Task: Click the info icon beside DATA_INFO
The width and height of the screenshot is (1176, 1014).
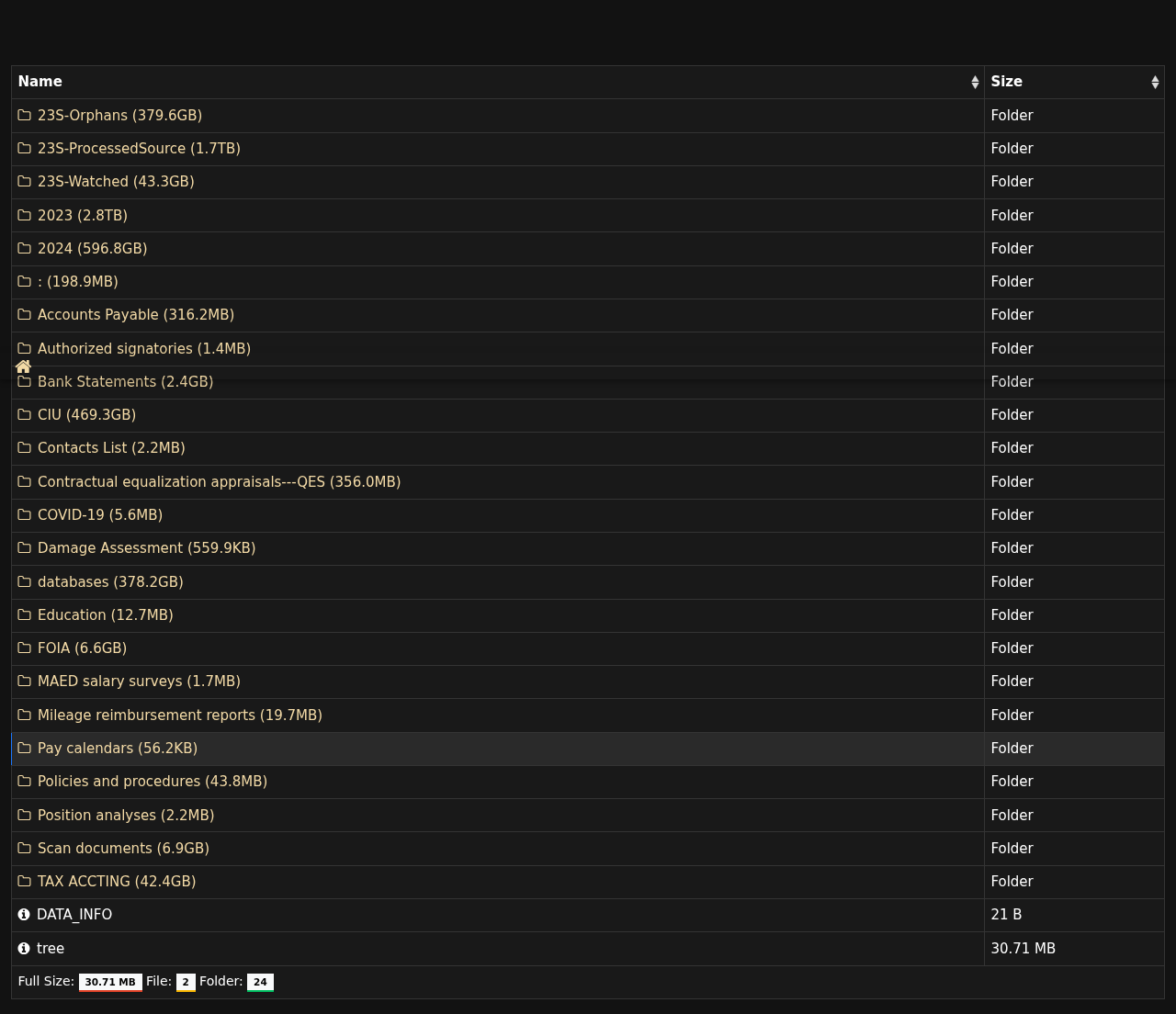Action: point(24,915)
